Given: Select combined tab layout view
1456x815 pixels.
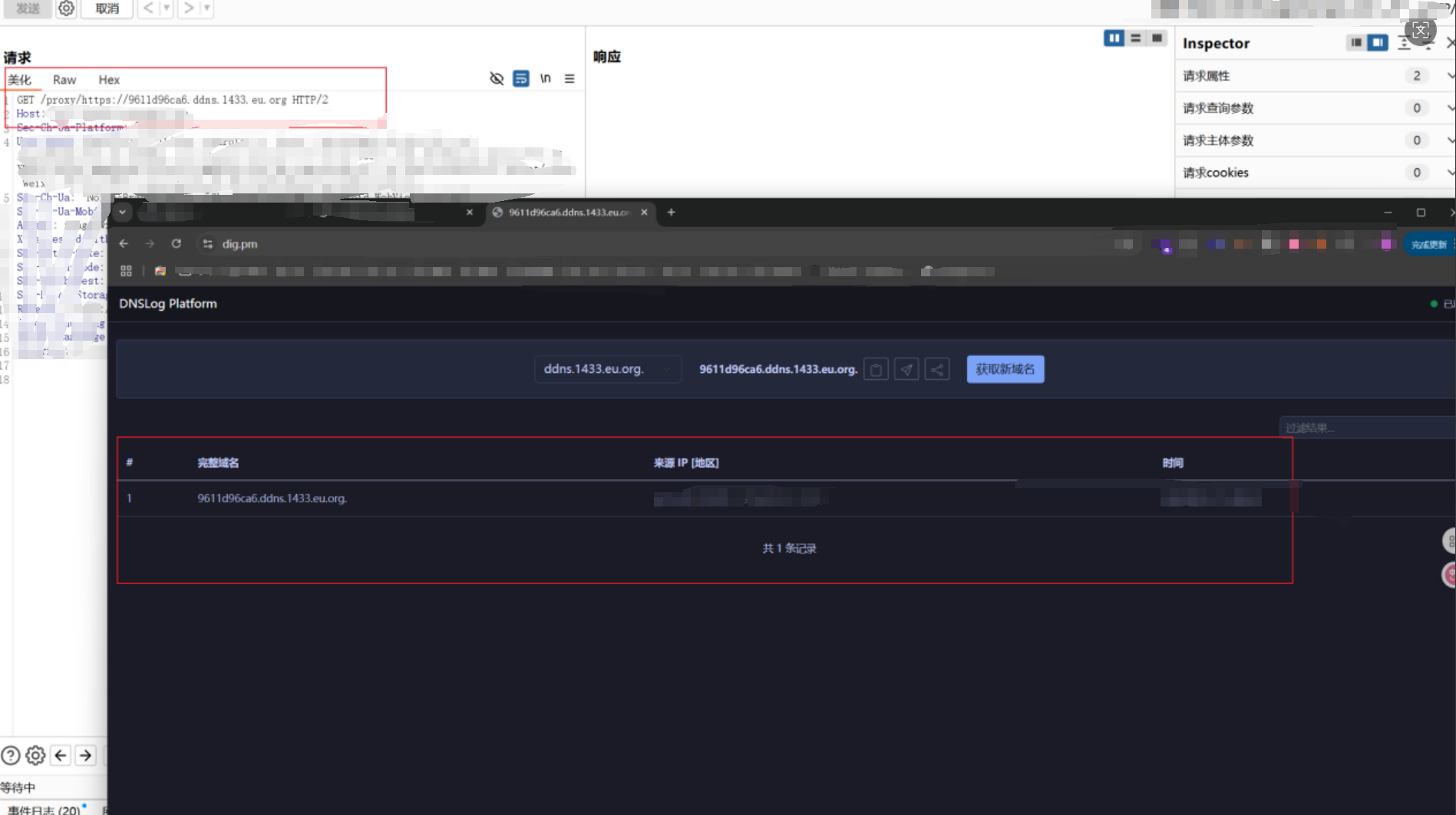Looking at the screenshot, I should click(x=1157, y=38).
